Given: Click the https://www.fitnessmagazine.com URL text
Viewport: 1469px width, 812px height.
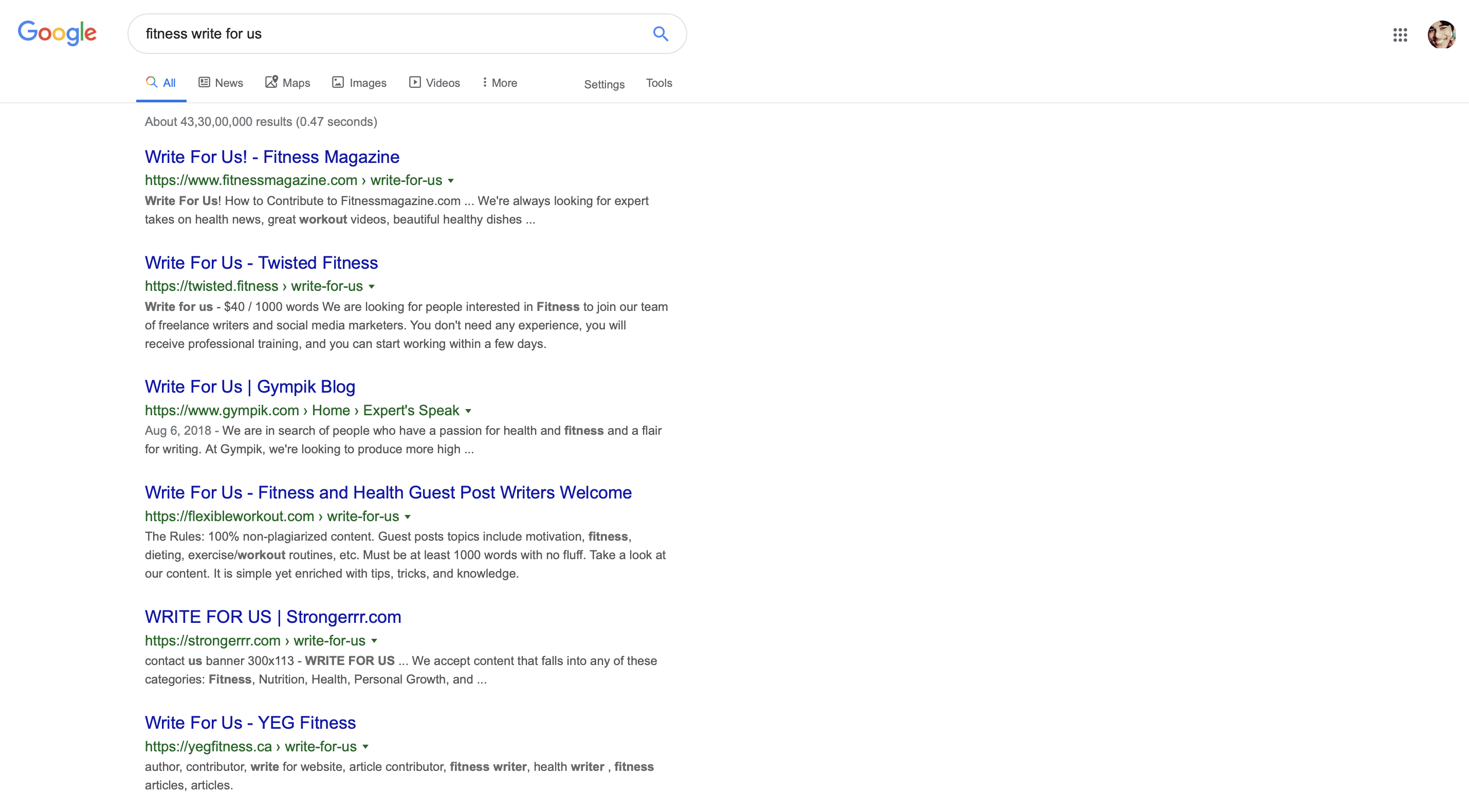Looking at the screenshot, I should [x=293, y=180].
